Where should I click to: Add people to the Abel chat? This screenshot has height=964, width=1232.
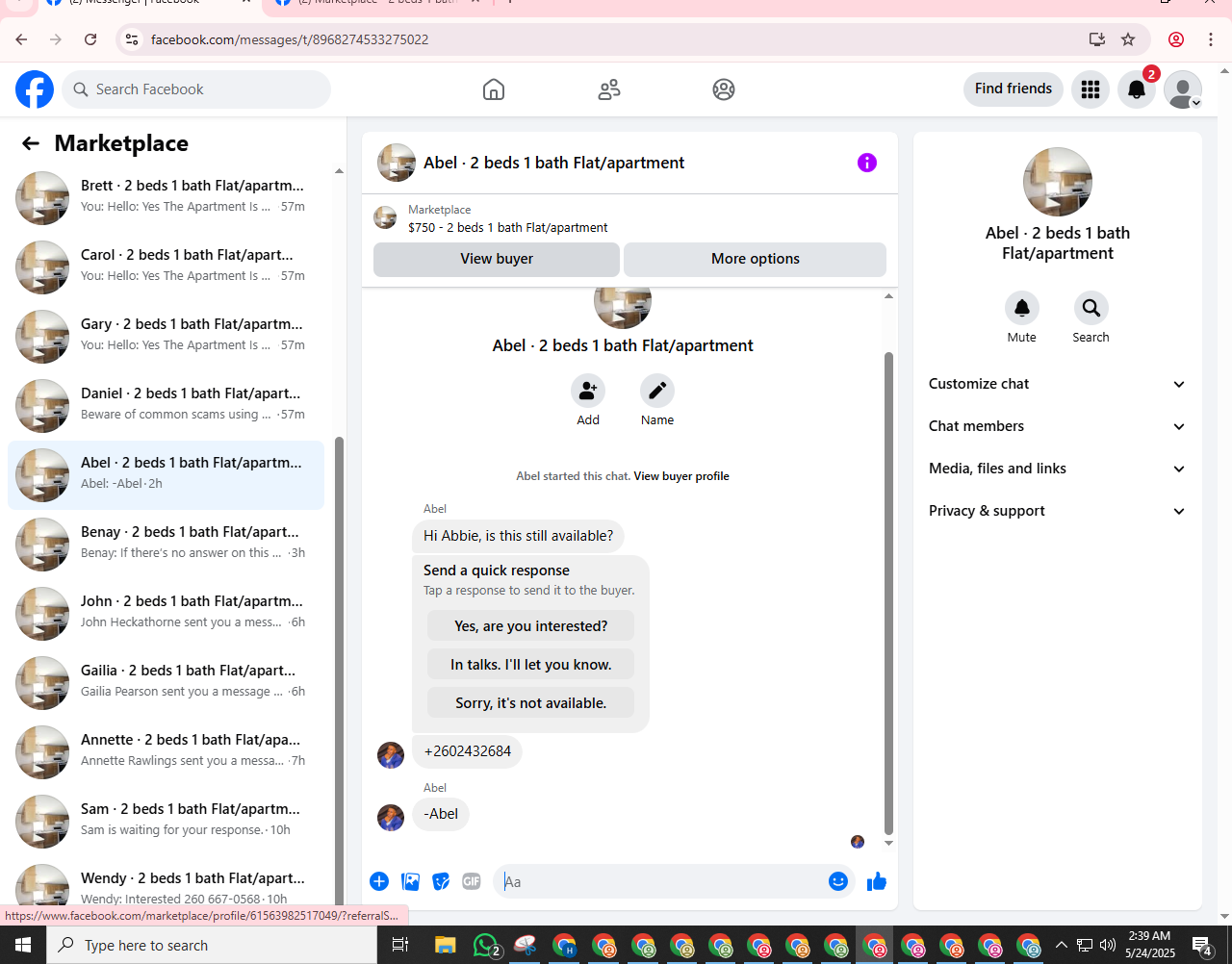(588, 391)
